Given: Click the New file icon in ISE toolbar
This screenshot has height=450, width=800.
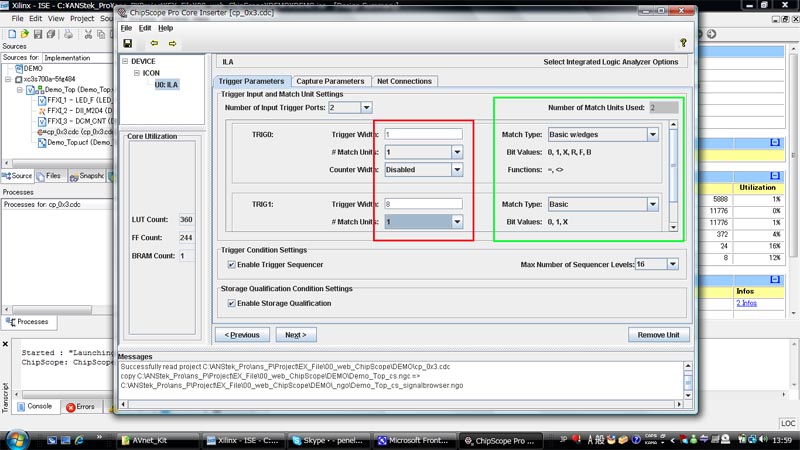Looking at the screenshot, I should tap(12, 34).
